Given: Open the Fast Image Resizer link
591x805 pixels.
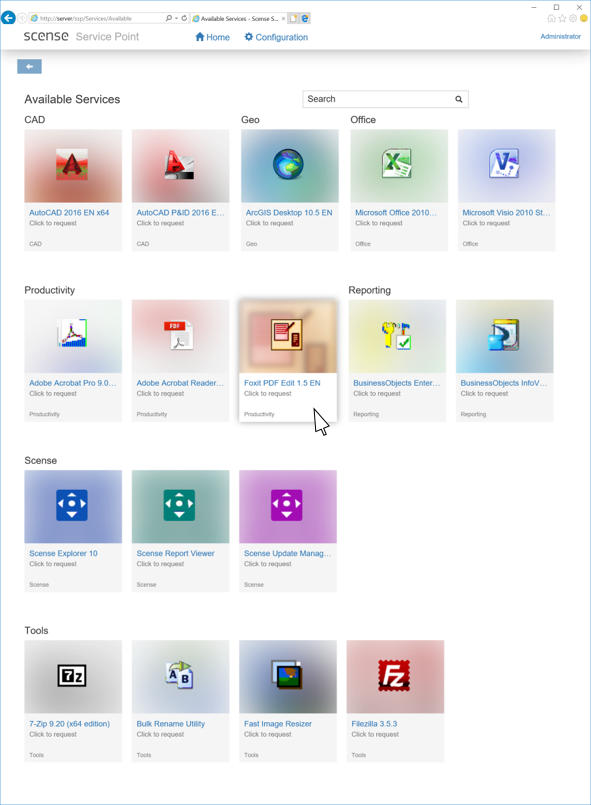Looking at the screenshot, I should (278, 724).
